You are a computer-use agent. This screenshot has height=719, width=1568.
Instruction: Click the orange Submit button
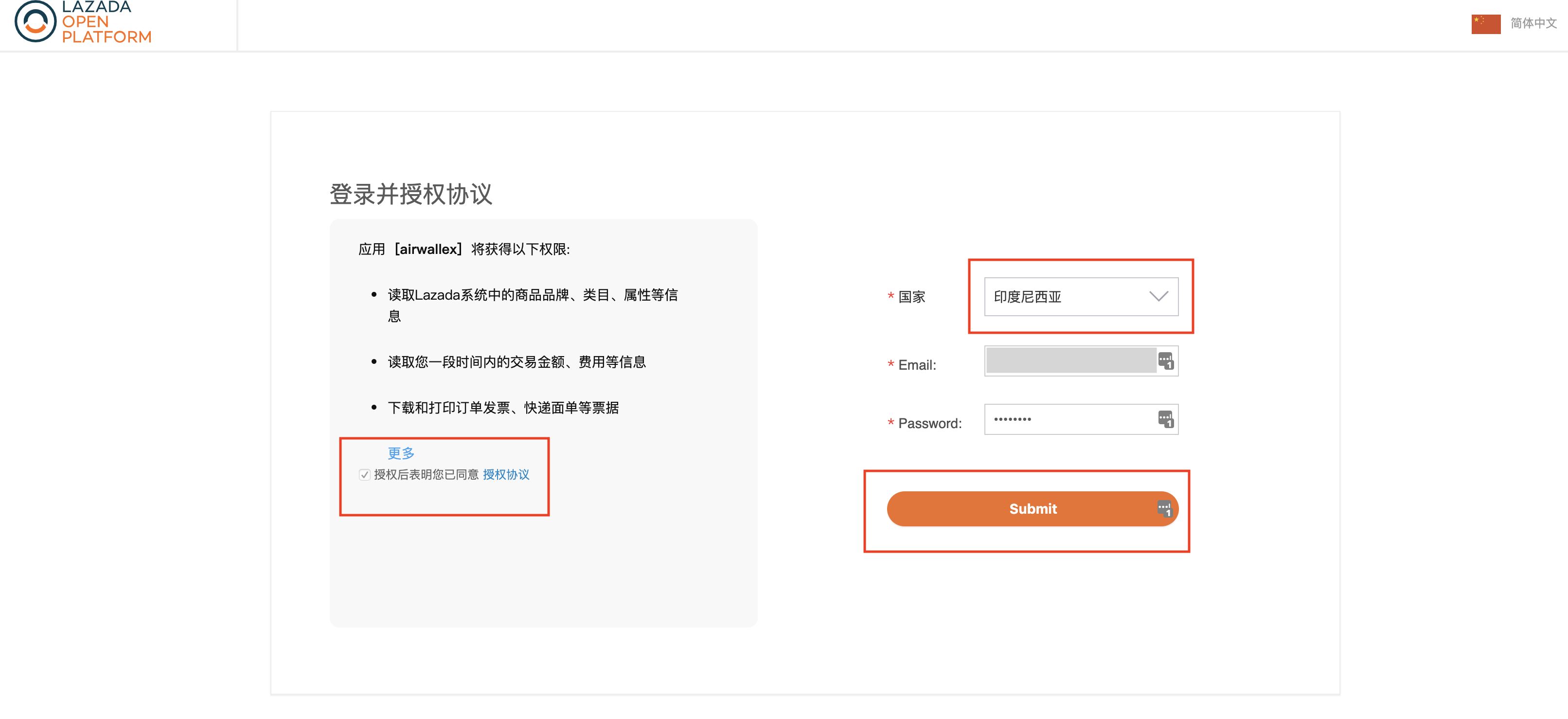click(x=1033, y=509)
